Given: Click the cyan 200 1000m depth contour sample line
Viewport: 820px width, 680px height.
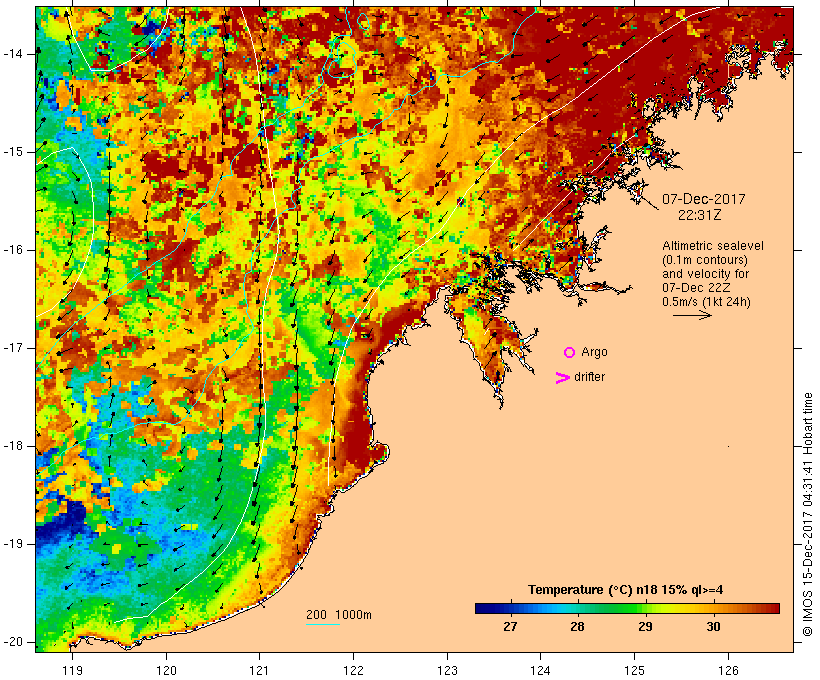Looking at the screenshot, I should (323, 624).
